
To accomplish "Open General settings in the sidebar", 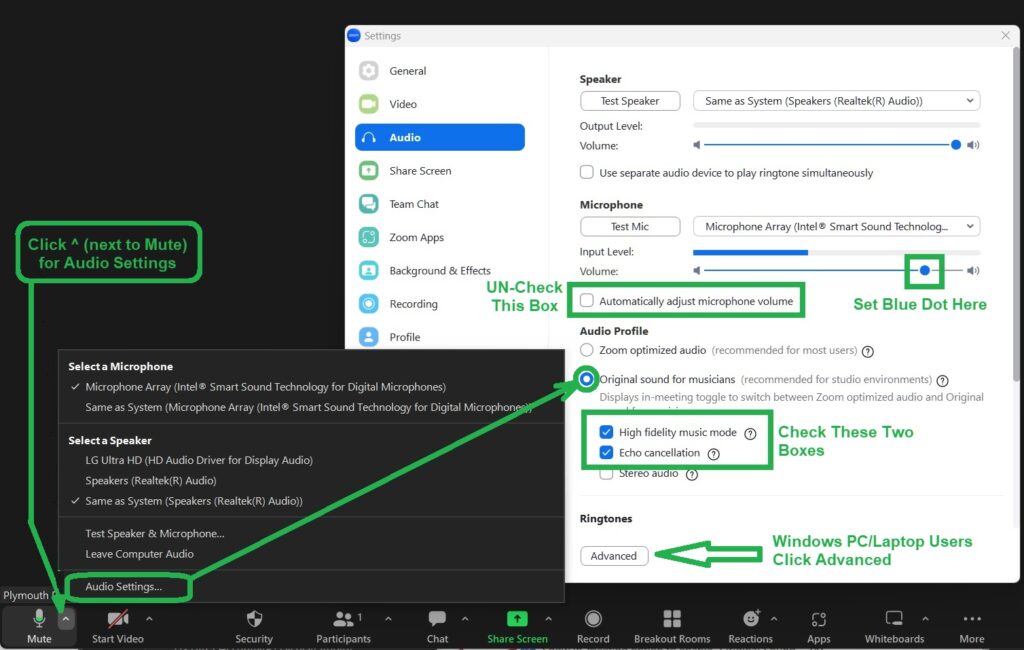I will pyautogui.click(x=440, y=71).
